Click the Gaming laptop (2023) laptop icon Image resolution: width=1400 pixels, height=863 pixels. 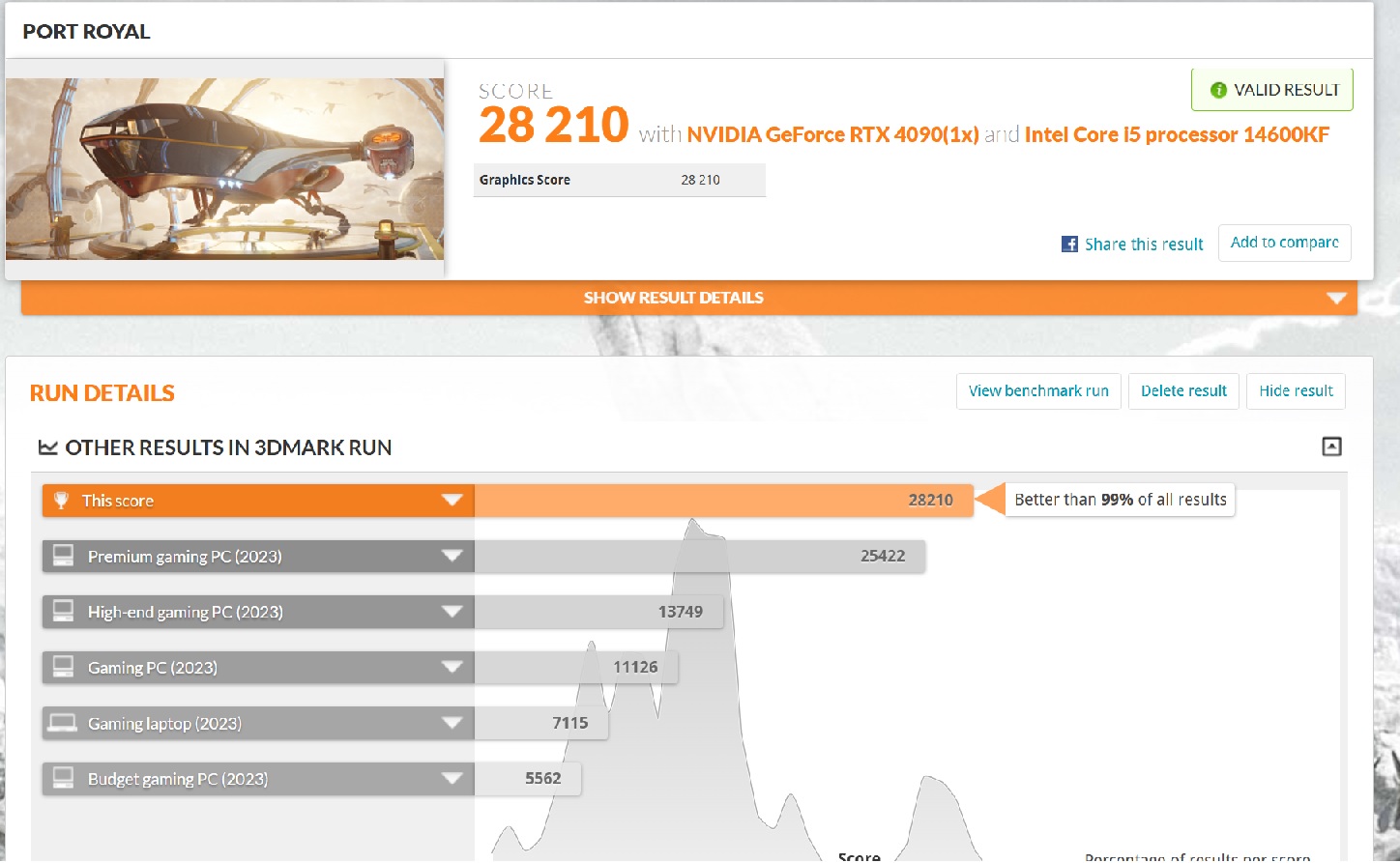(x=64, y=723)
